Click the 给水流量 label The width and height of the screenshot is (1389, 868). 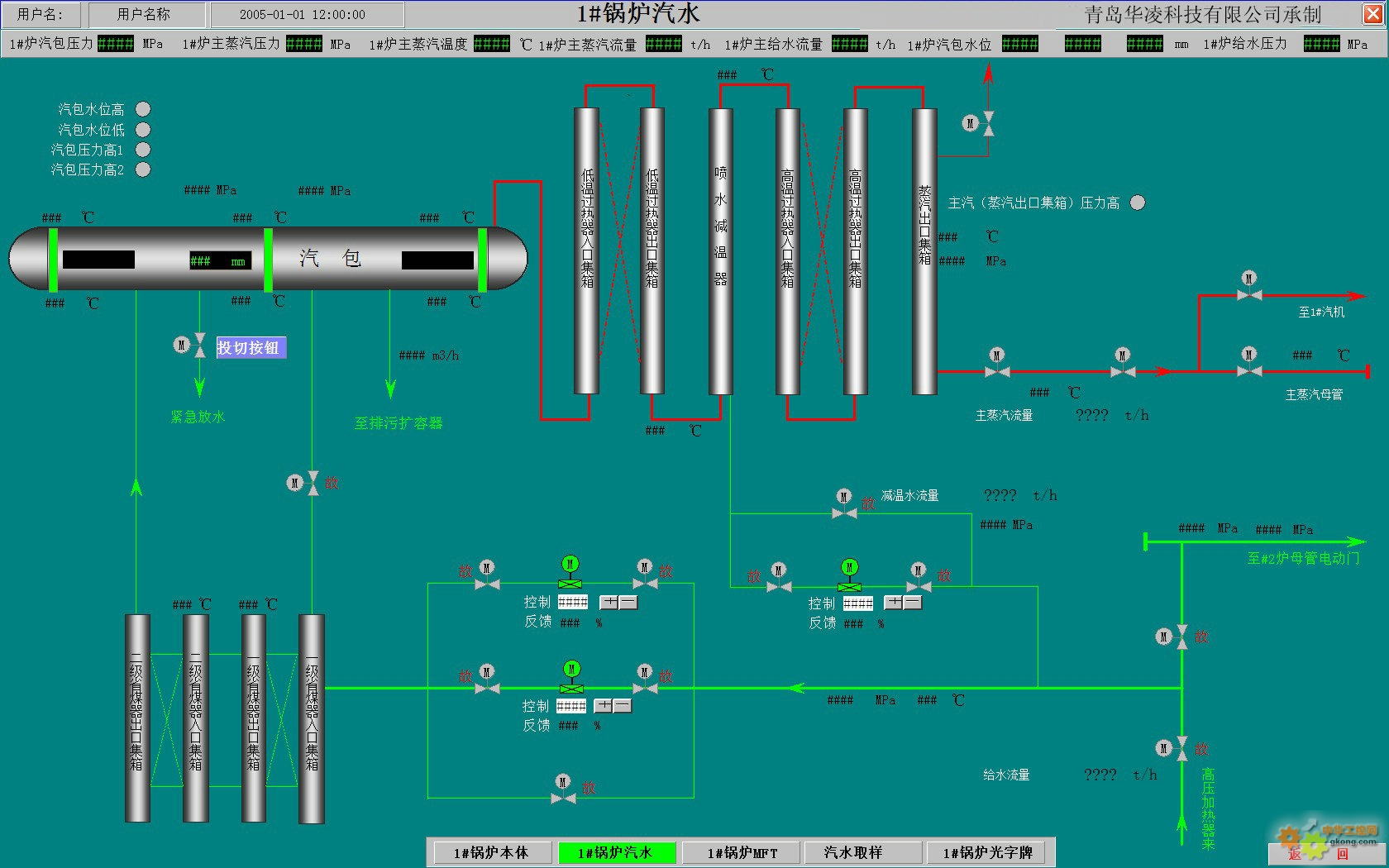(x=1006, y=775)
